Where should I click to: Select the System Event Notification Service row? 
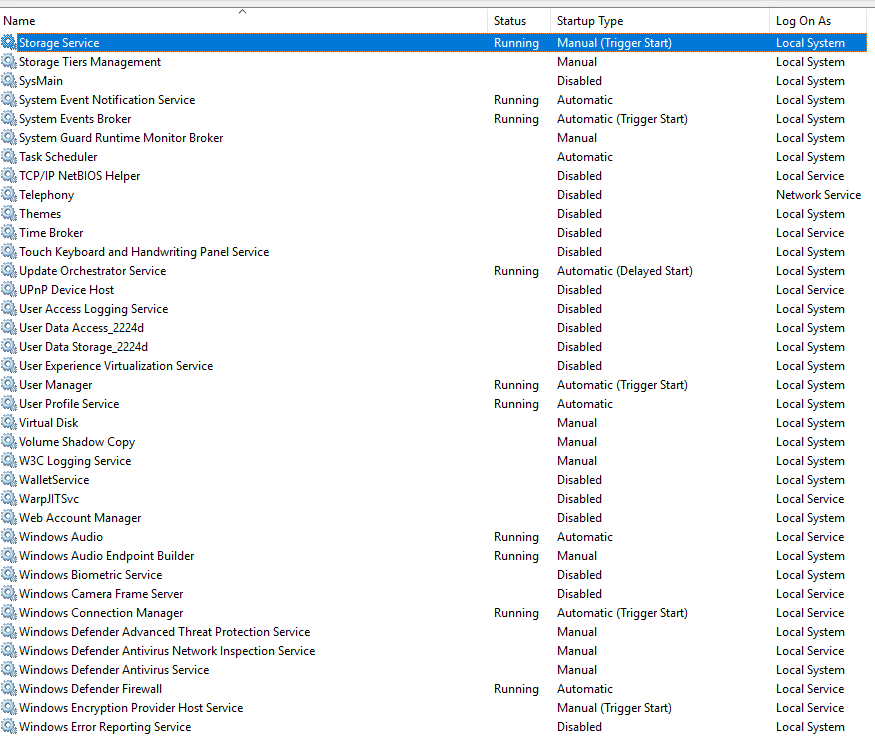point(433,99)
